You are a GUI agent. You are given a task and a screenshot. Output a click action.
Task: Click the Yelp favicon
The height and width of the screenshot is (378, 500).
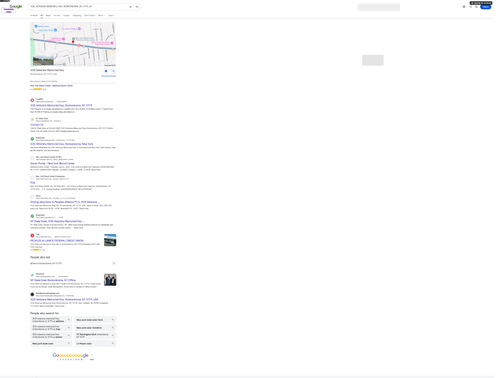pos(32,235)
